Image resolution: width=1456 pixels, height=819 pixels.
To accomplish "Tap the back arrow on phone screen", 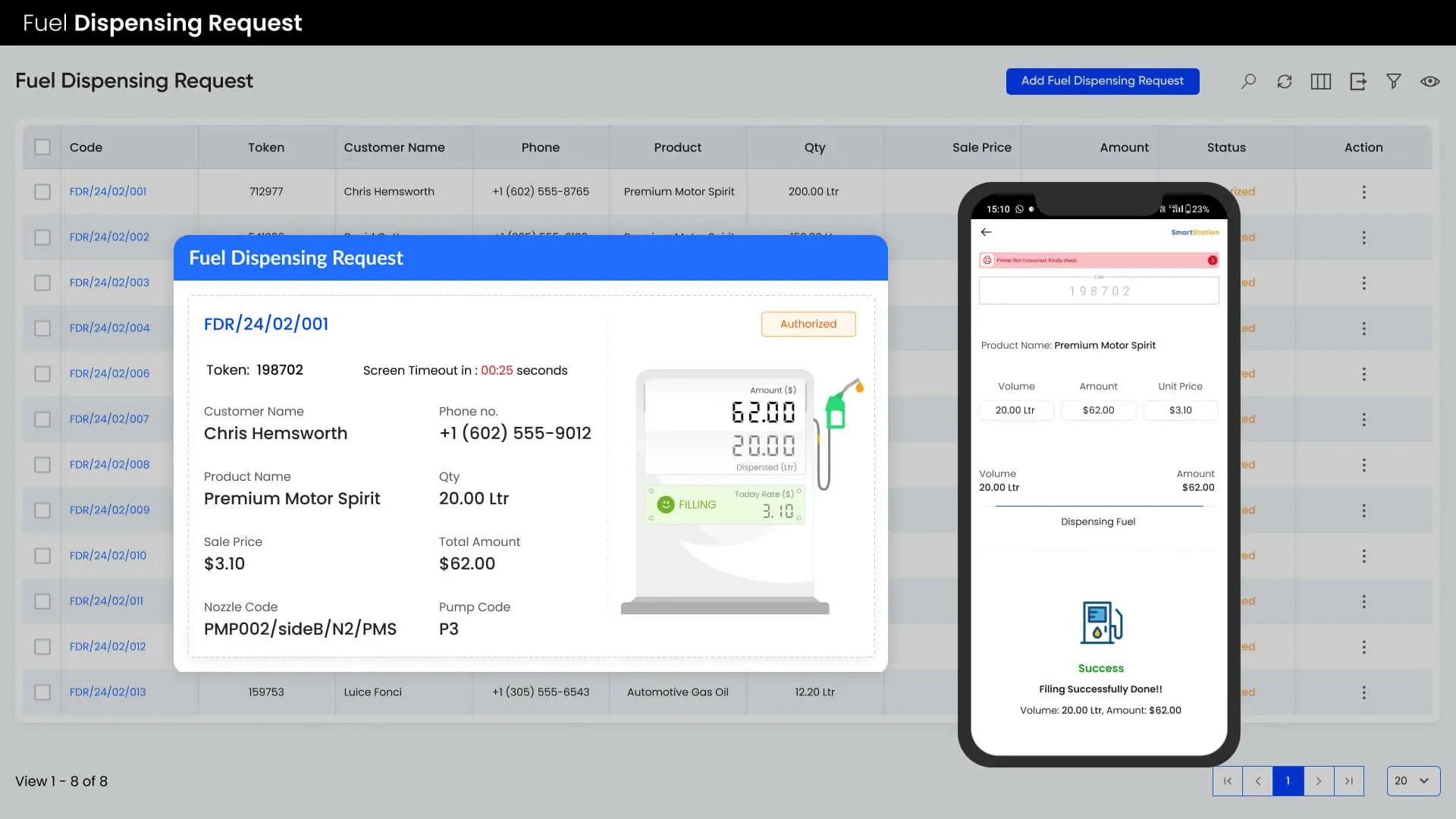I will tap(986, 232).
